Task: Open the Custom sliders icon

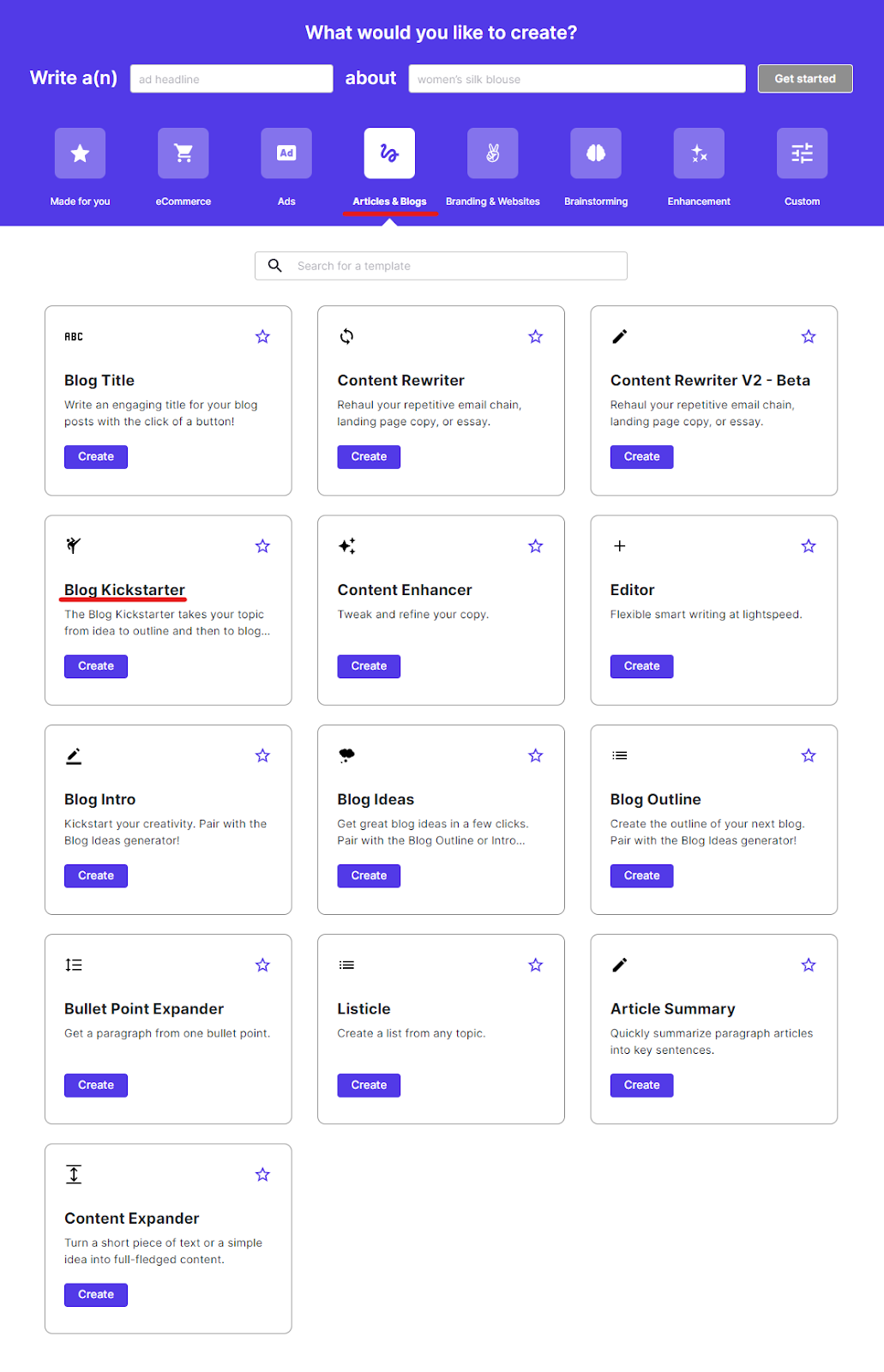Action: click(x=802, y=153)
